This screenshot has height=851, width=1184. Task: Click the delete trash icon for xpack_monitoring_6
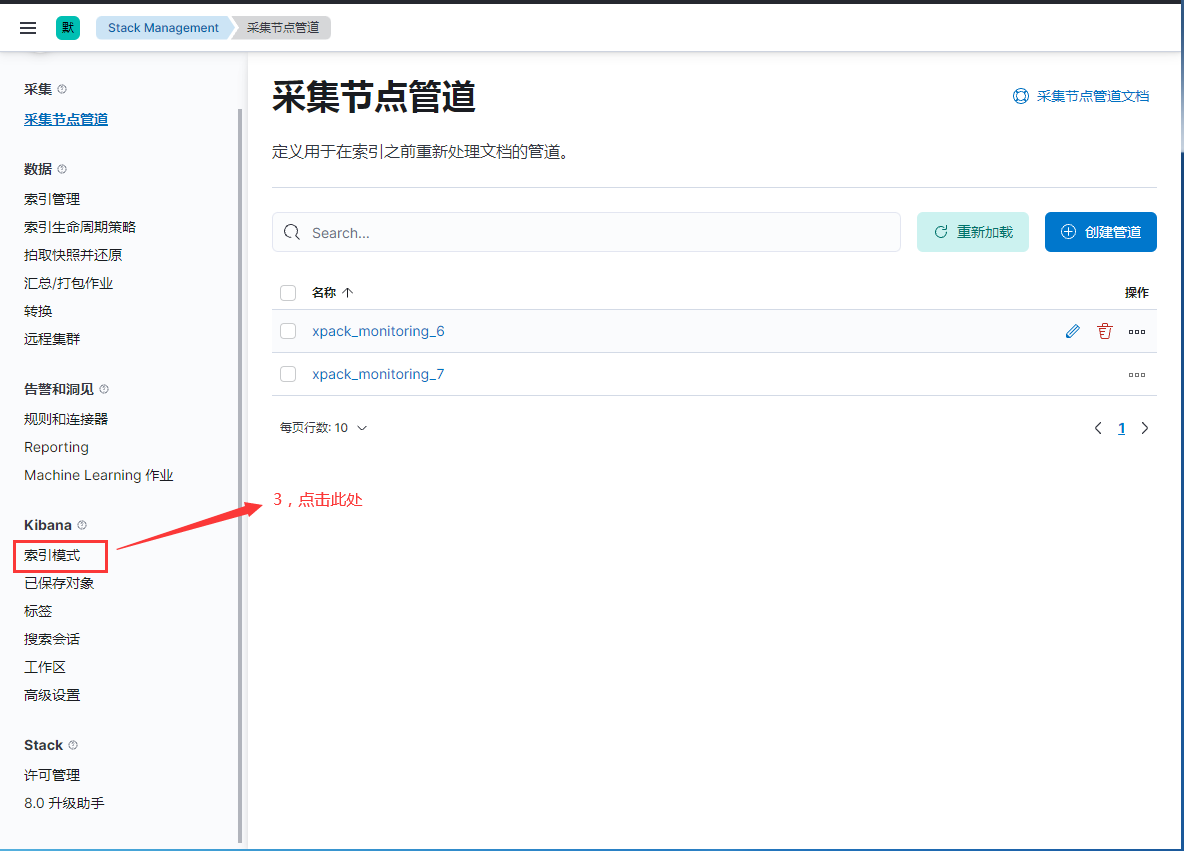(x=1104, y=330)
